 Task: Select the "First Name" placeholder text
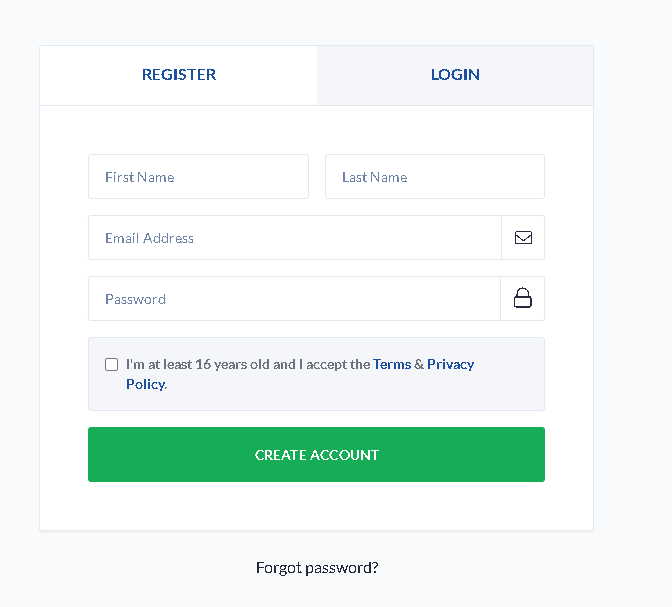point(140,178)
